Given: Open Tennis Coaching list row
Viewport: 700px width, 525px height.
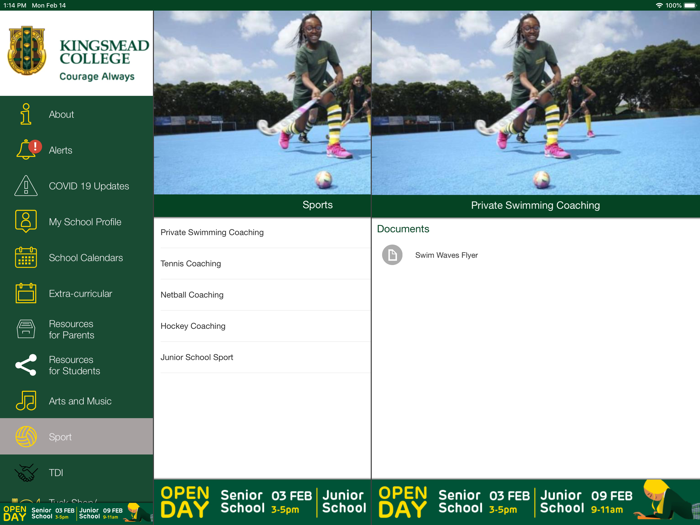Looking at the screenshot, I should 262,263.
